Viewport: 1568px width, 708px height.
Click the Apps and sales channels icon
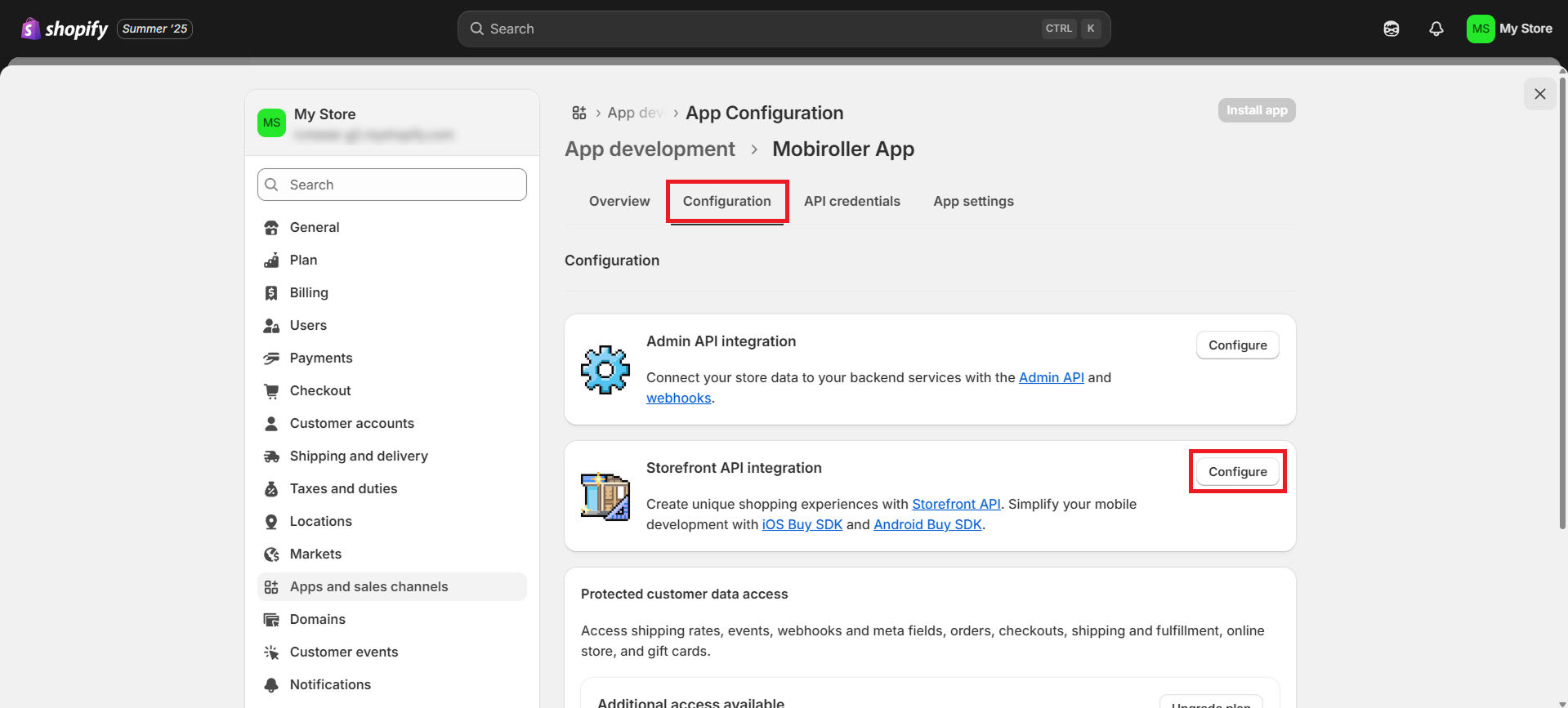coord(271,587)
